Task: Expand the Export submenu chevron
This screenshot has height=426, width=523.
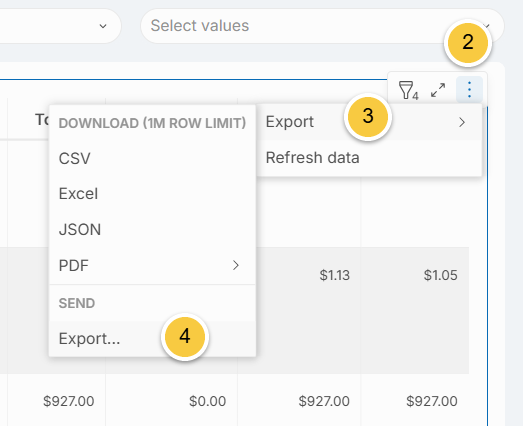Action: click(462, 122)
